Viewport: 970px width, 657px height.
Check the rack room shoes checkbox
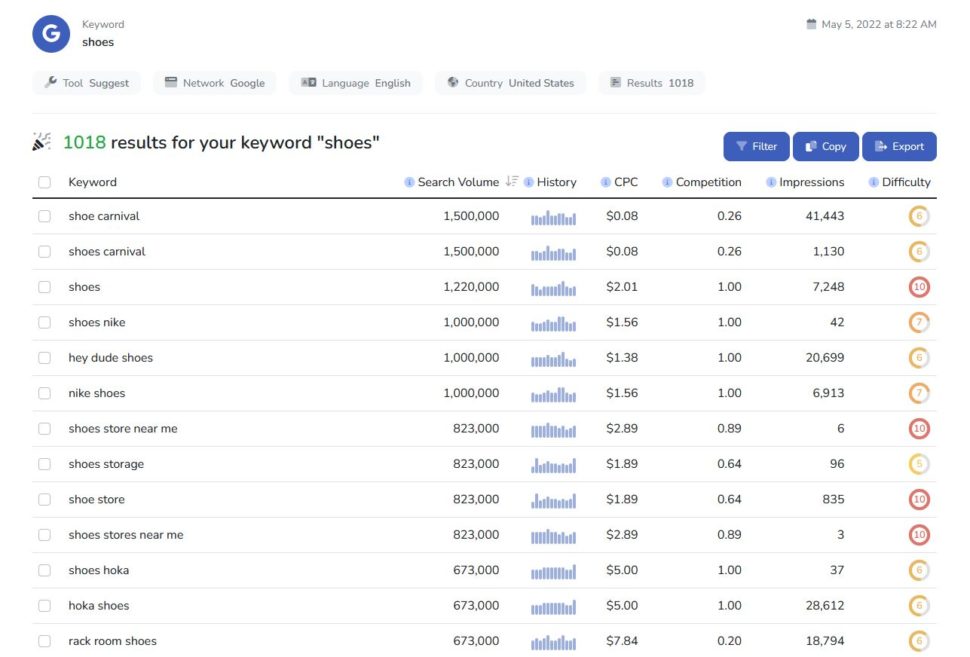[45, 641]
